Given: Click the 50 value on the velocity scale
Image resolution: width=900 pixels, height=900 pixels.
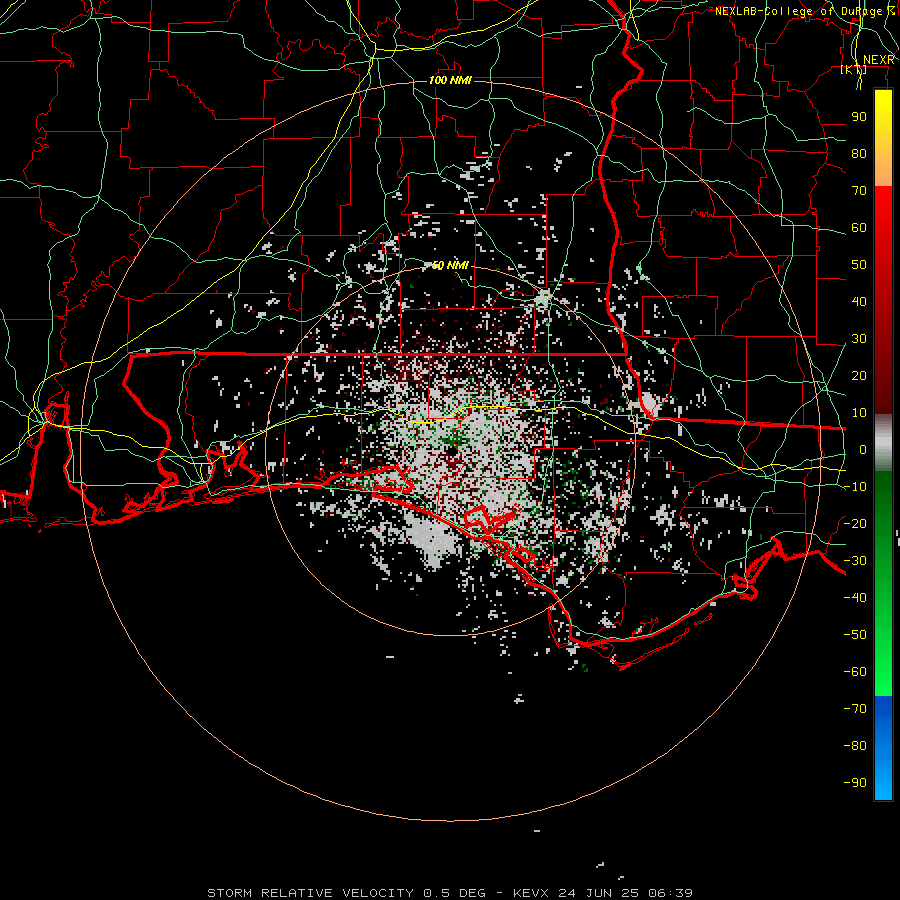Looking at the screenshot, I should coord(859,265).
